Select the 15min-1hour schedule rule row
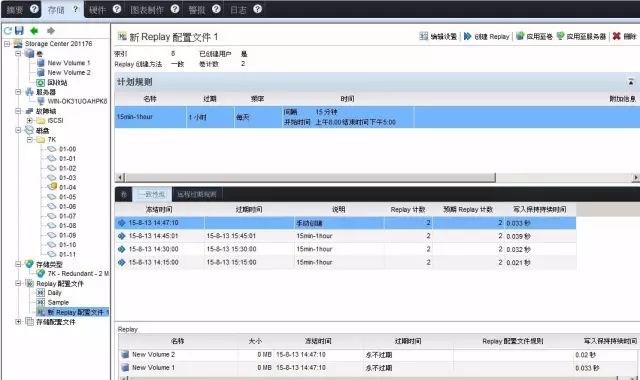The height and width of the screenshot is (380, 640). (377, 117)
